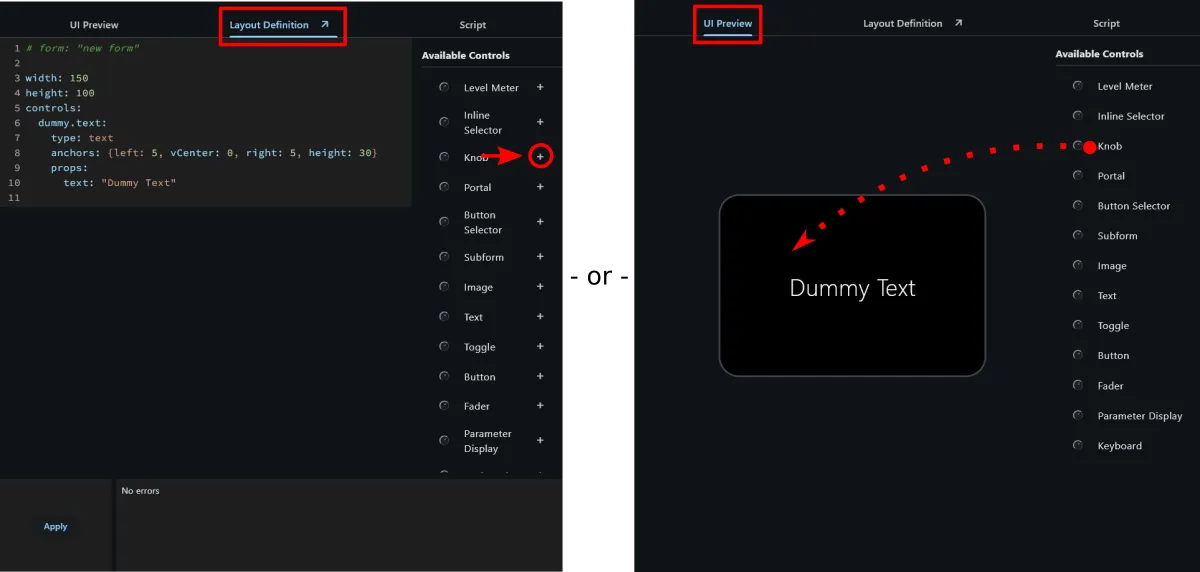Open the Script tab in Layout Definition view
Screen dimensions: 1200x572
coord(473,25)
